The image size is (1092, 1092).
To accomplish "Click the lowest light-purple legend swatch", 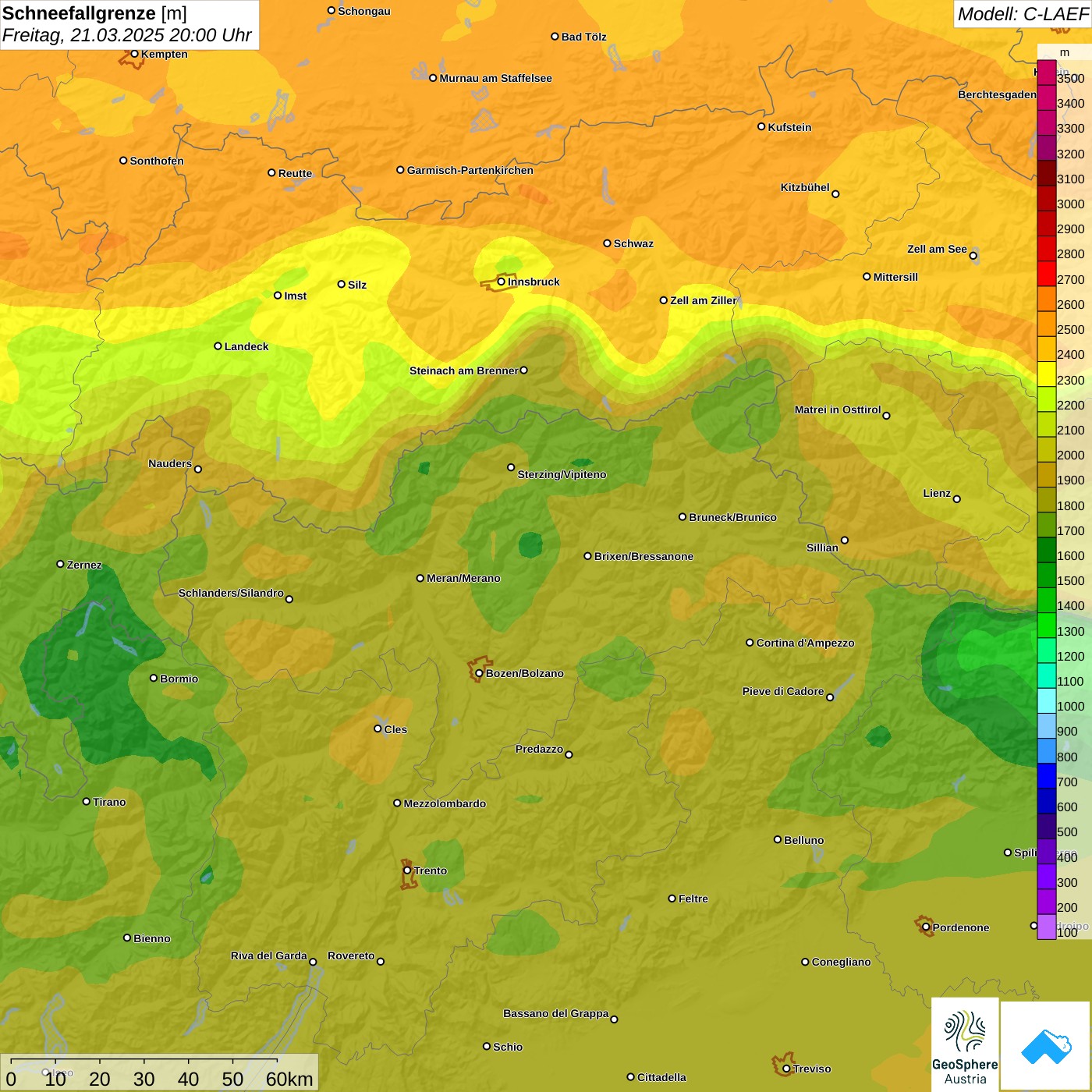I will (x=1047, y=927).
